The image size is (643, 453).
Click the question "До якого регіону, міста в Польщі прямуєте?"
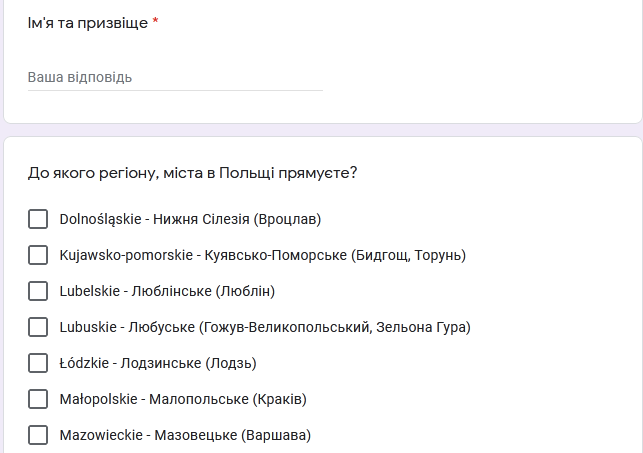[193, 173]
